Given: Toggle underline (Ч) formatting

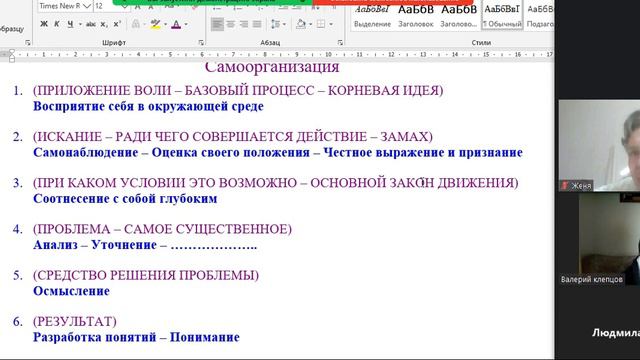Looking at the screenshot, I should [x=70, y=24].
